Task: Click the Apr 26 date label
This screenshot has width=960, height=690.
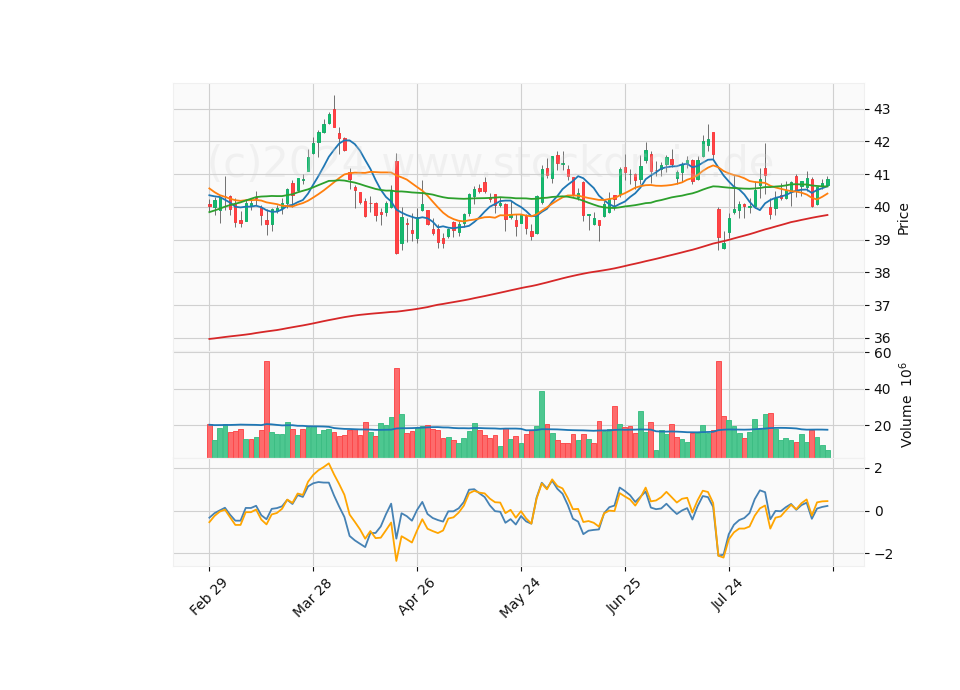Action: [x=416, y=596]
